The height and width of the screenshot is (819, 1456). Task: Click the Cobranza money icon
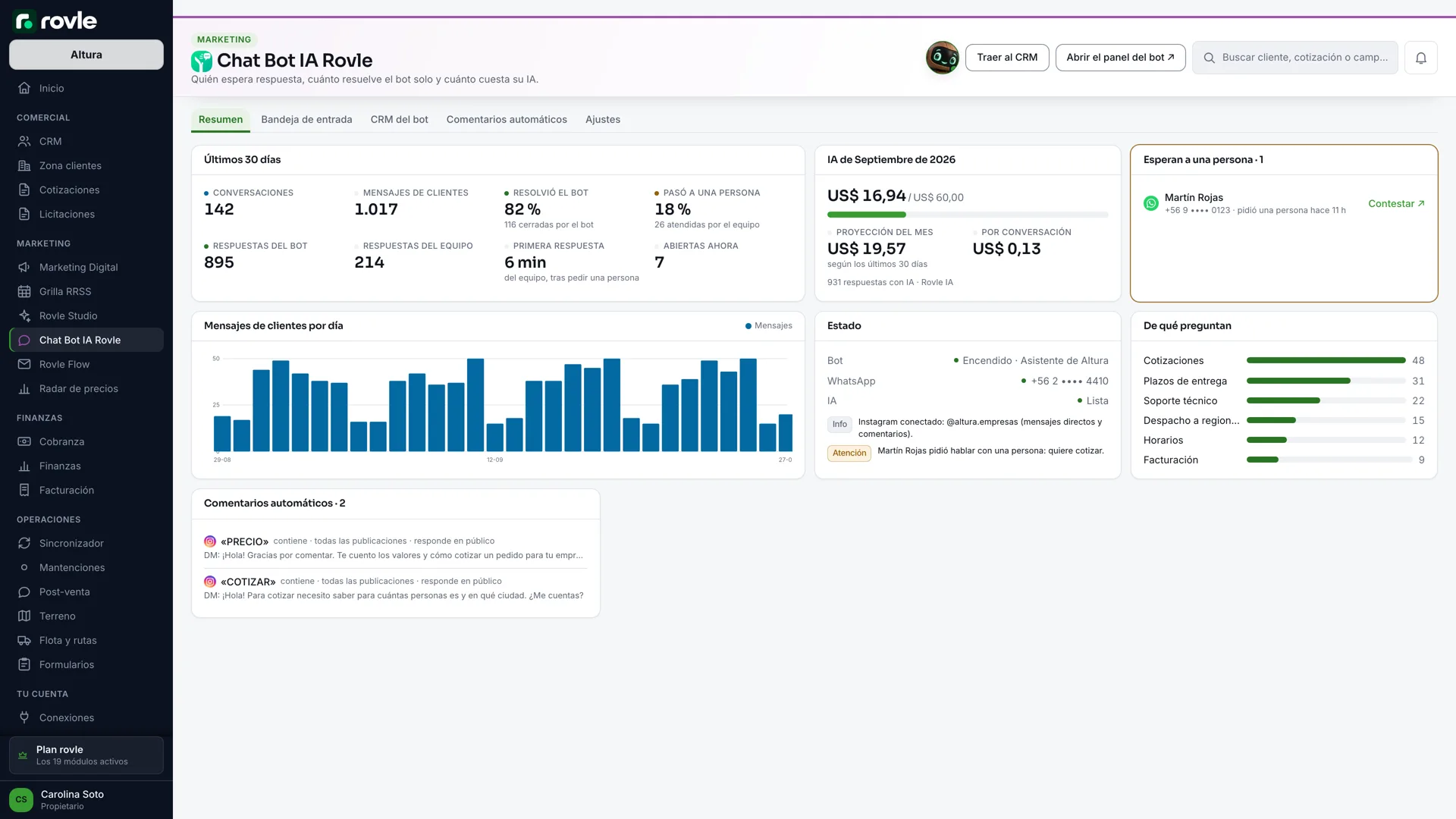coord(24,441)
